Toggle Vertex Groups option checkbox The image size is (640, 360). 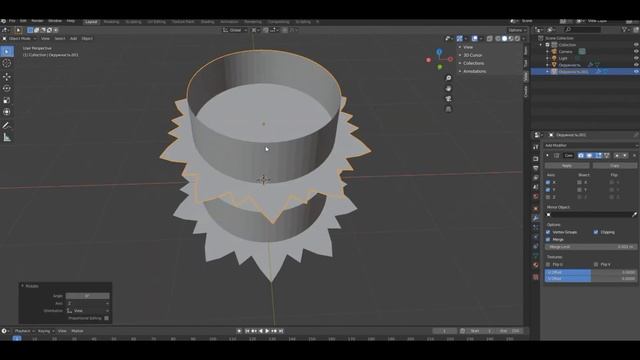[548, 232]
